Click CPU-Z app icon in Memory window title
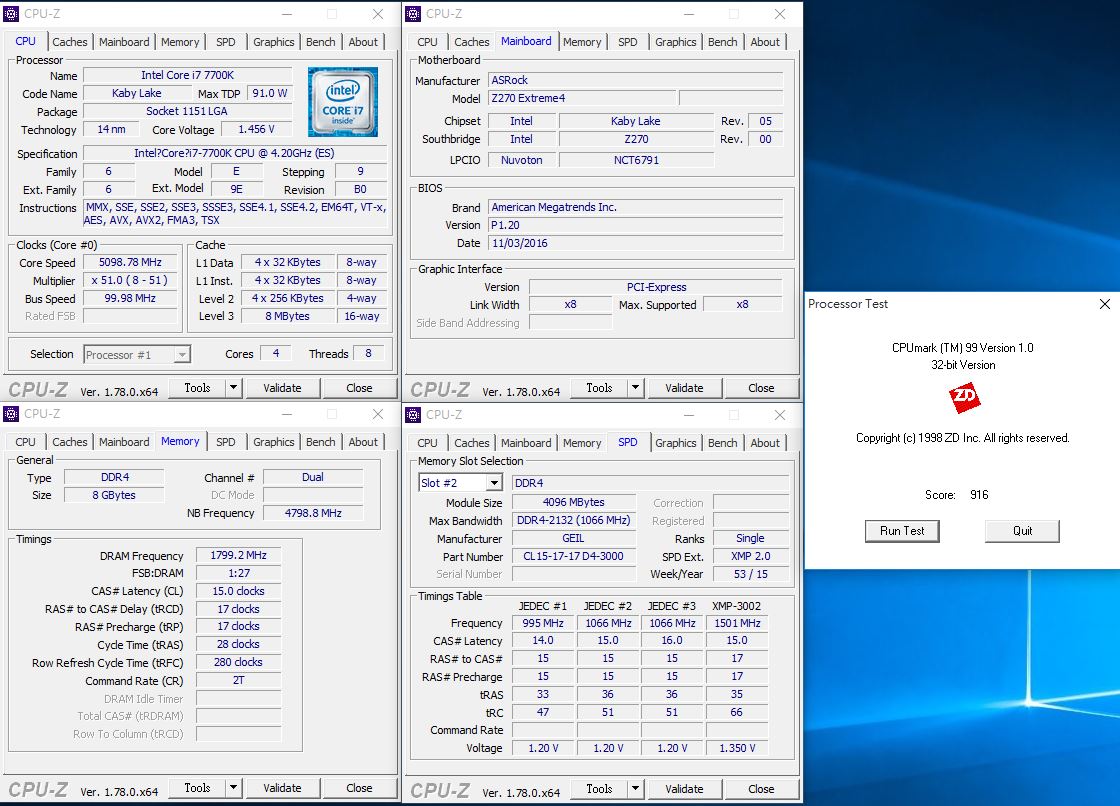Screen dimensions: 1120x806 (x=11, y=414)
